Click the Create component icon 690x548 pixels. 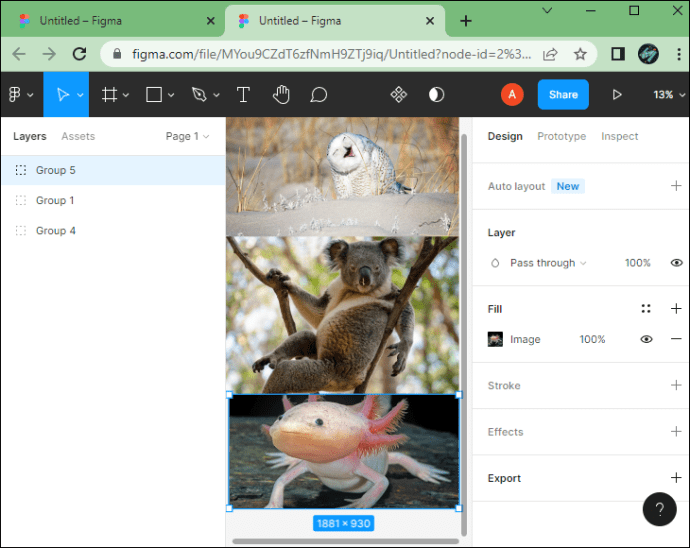tap(399, 94)
